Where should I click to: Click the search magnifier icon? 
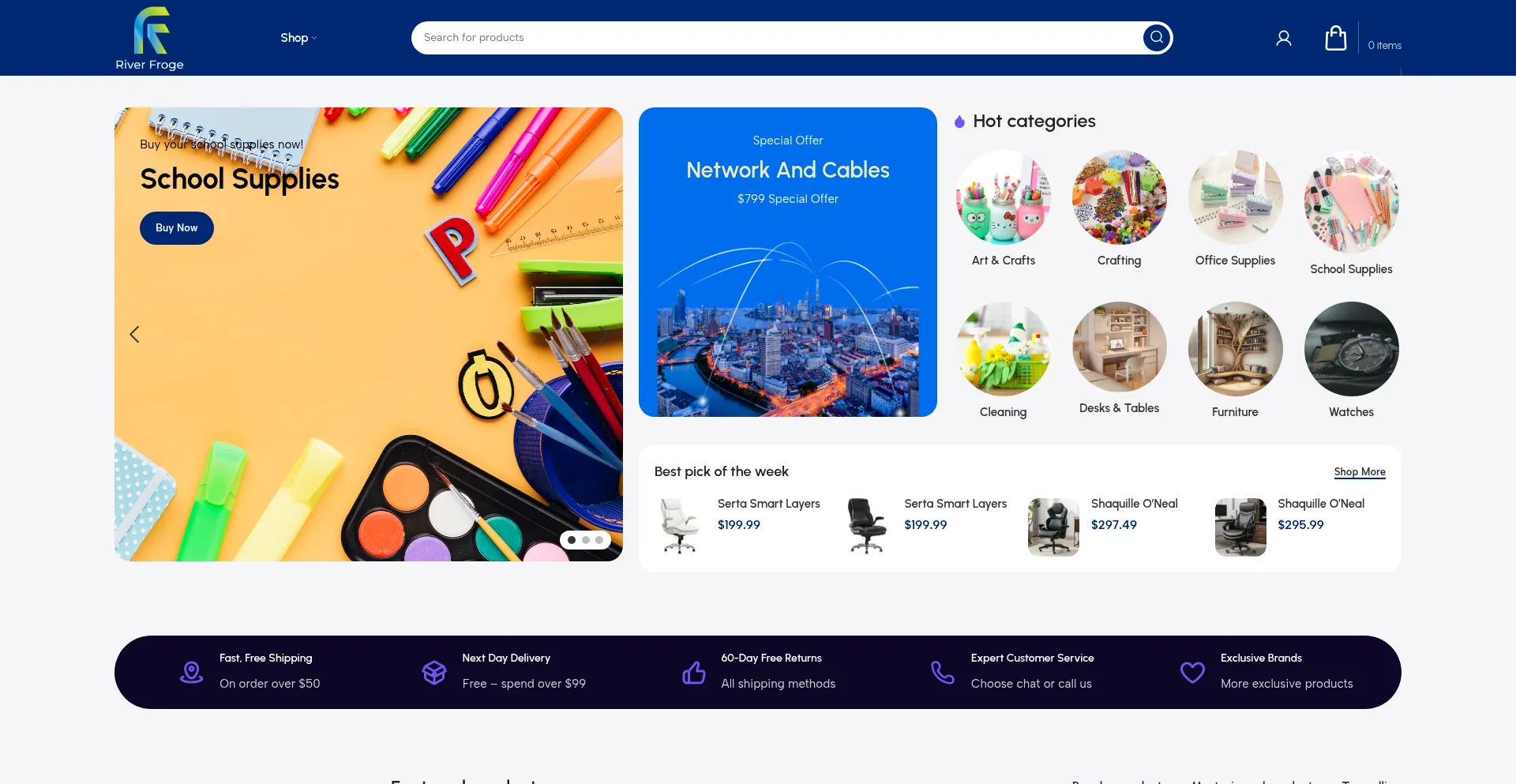[1157, 37]
